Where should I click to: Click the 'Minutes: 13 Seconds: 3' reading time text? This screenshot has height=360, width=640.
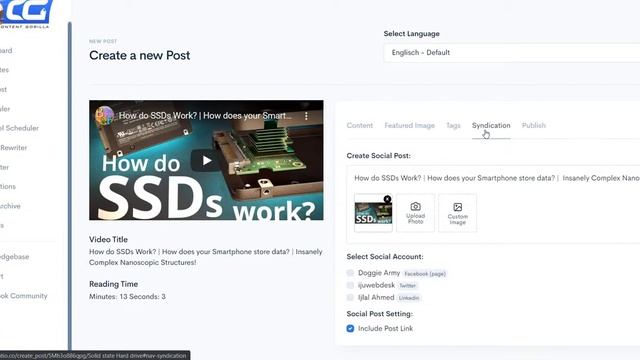pyautogui.click(x=127, y=296)
